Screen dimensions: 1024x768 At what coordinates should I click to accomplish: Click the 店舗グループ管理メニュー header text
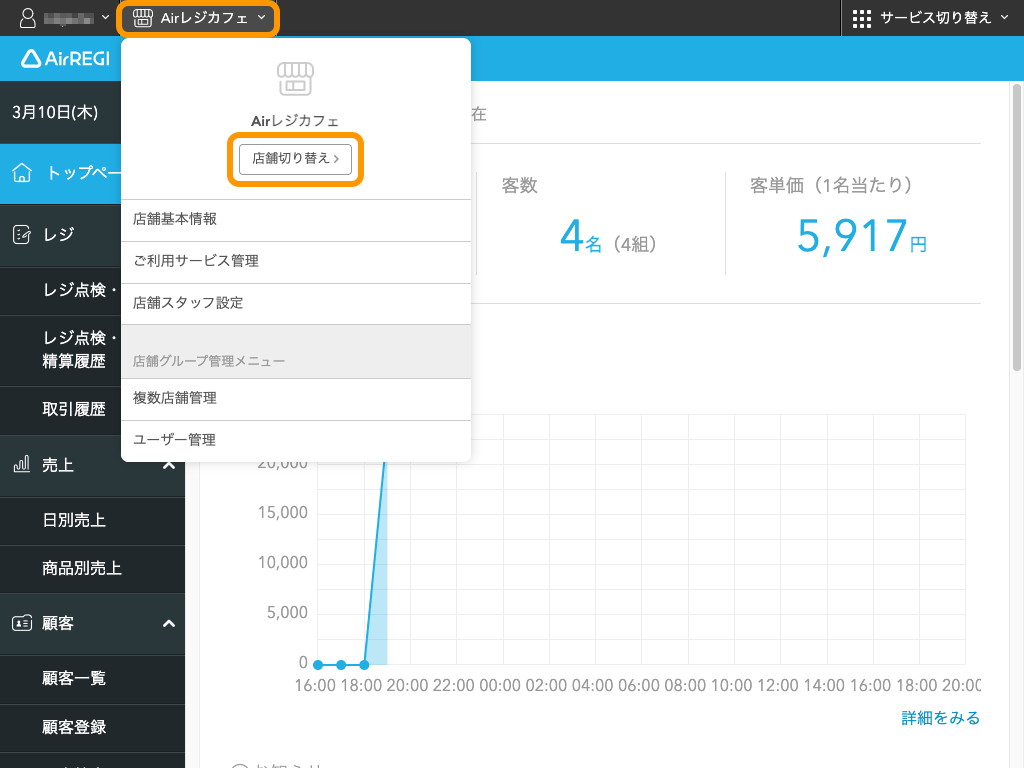(x=209, y=361)
